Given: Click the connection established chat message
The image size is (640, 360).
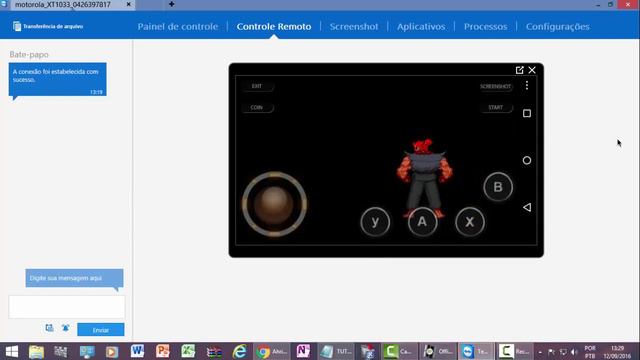Looking at the screenshot, I should tap(58, 79).
